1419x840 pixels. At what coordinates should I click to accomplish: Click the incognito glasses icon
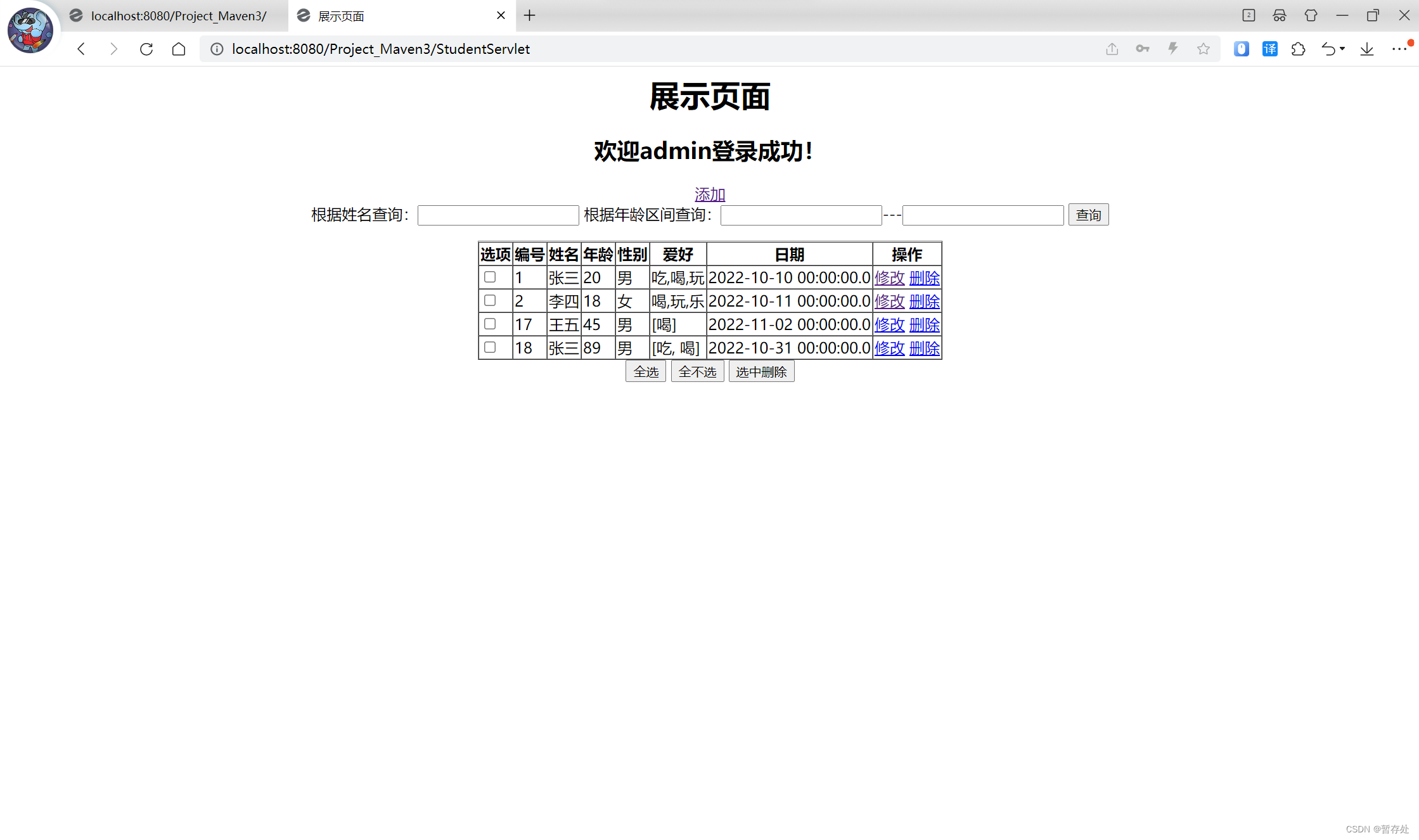[1280, 15]
